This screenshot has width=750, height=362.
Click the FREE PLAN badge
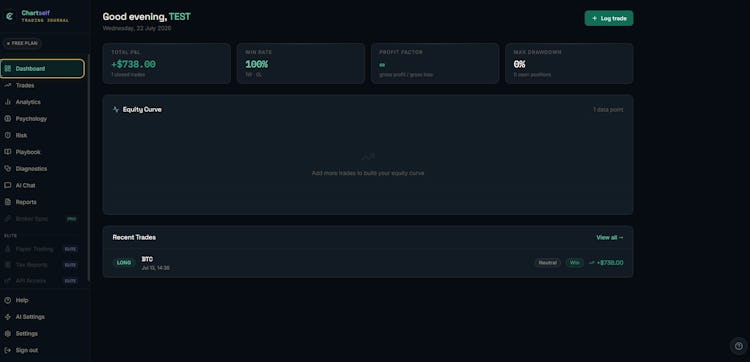pos(22,43)
